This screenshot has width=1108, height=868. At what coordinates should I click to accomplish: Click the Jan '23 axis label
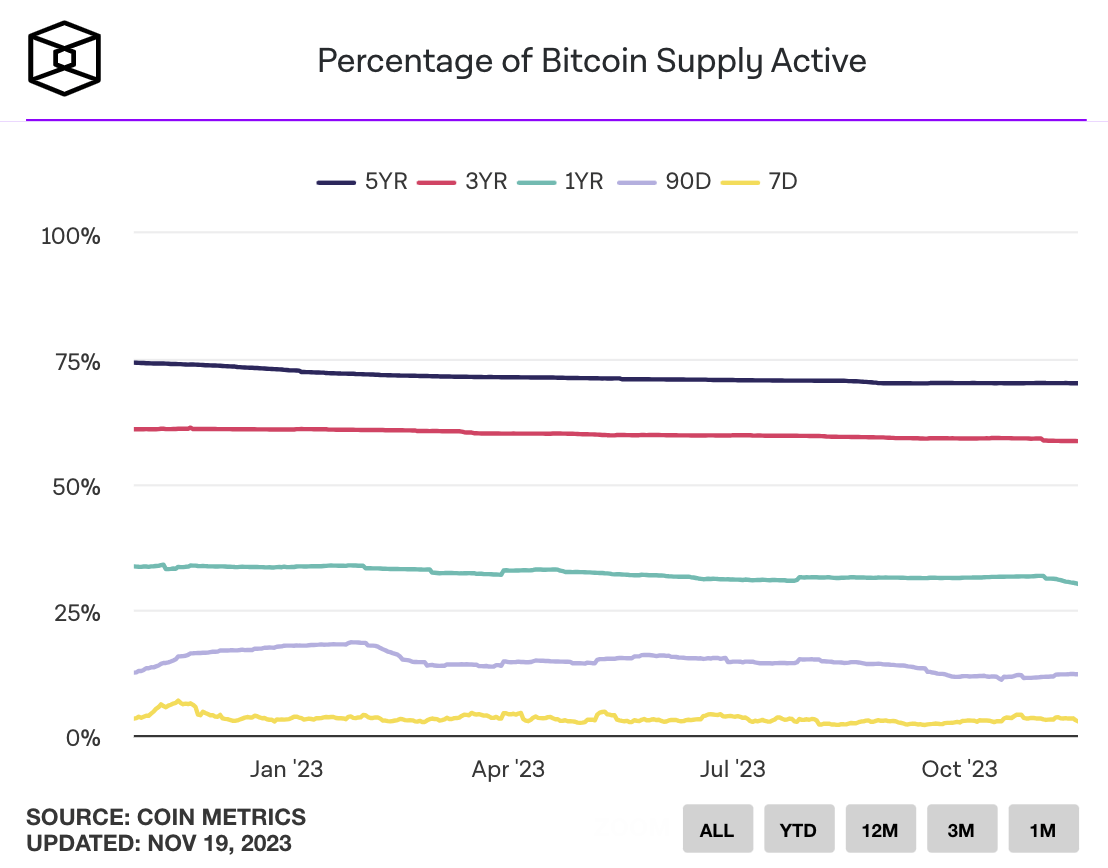(286, 769)
